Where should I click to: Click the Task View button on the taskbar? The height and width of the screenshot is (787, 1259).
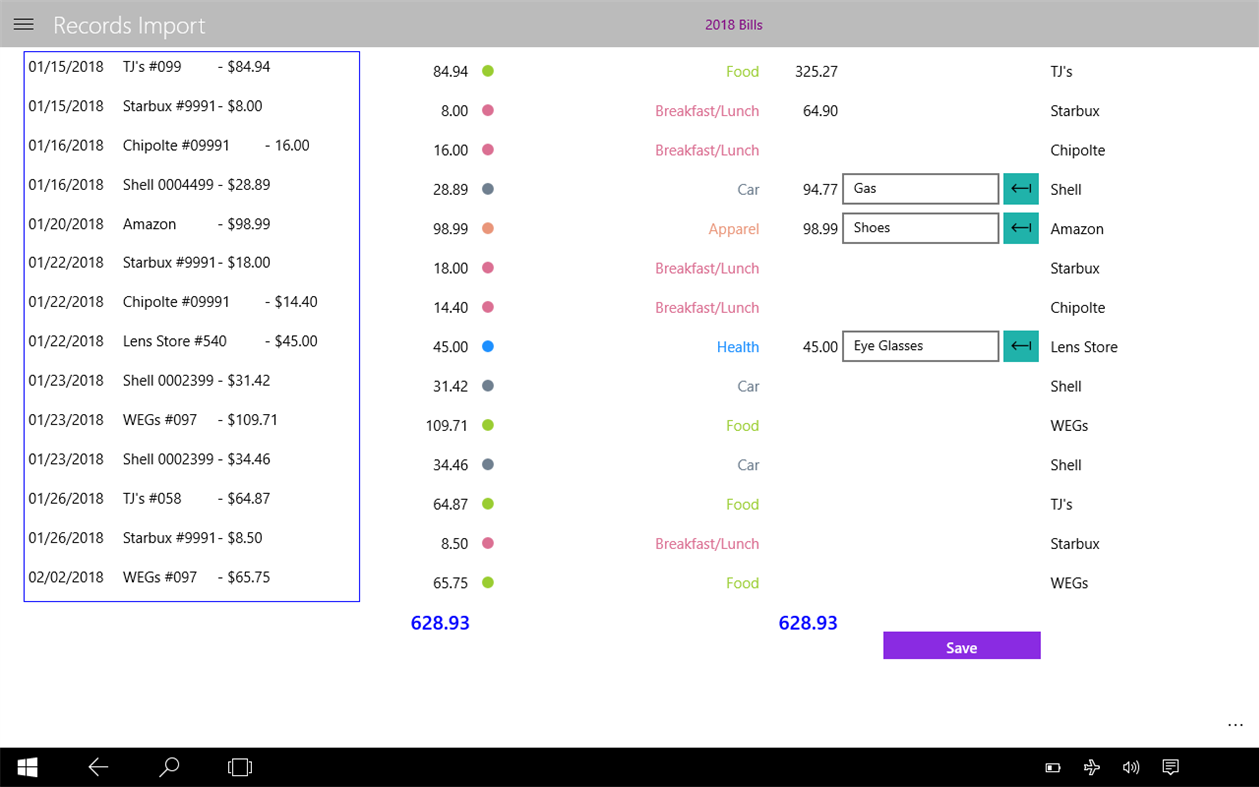[239, 767]
